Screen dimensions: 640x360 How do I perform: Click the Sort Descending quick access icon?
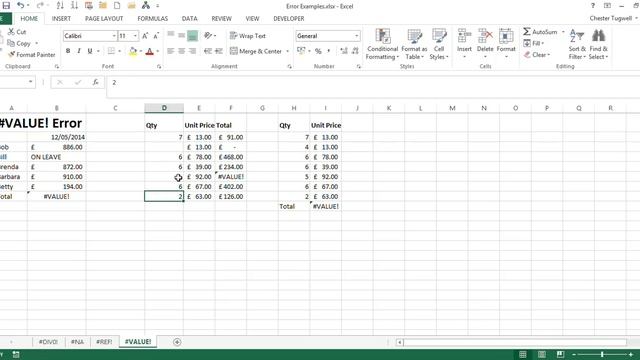[x=74, y=6]
